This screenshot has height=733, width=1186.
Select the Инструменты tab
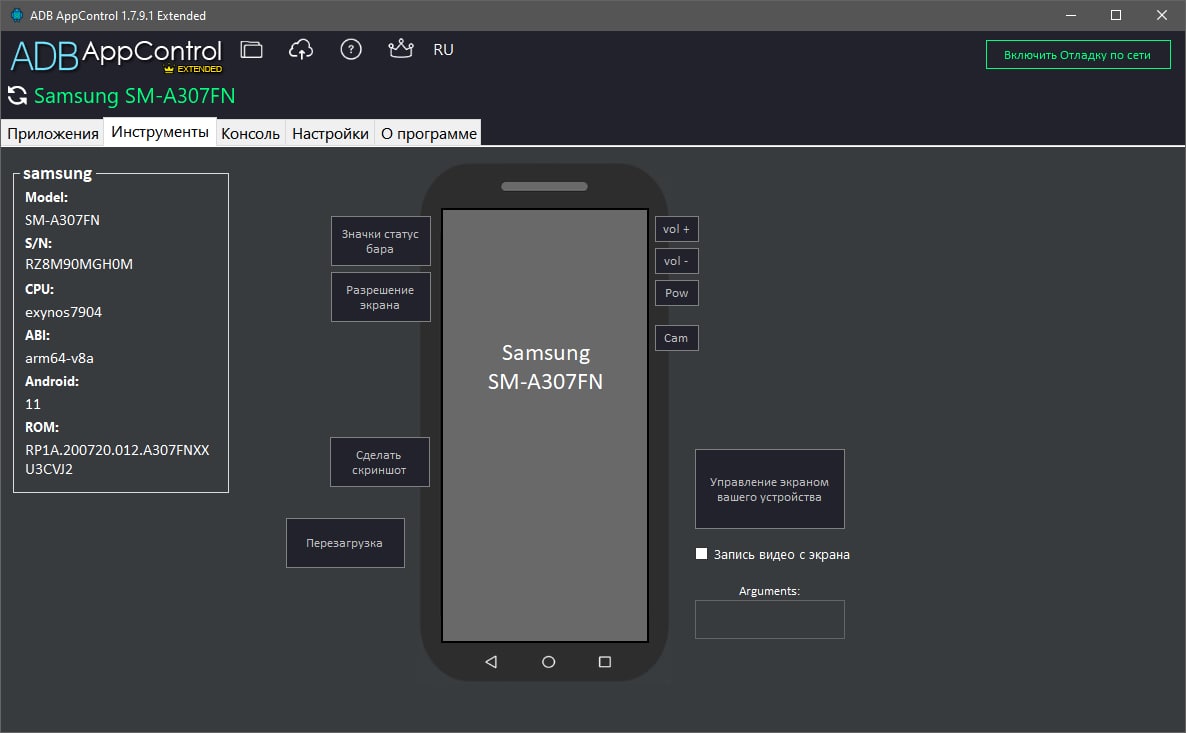[x=160, y=132]
